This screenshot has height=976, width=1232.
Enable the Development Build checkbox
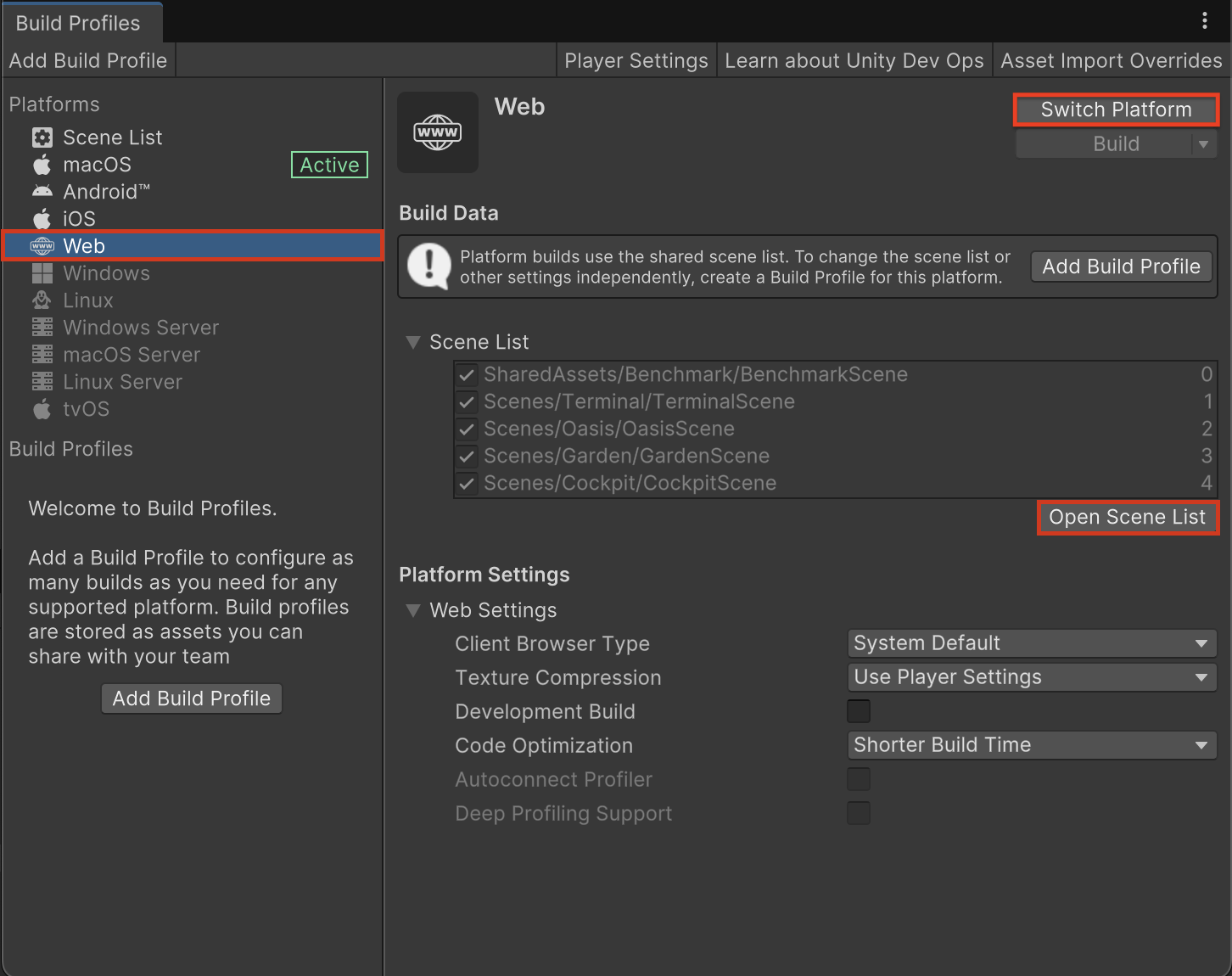click(x=859, y=711)
